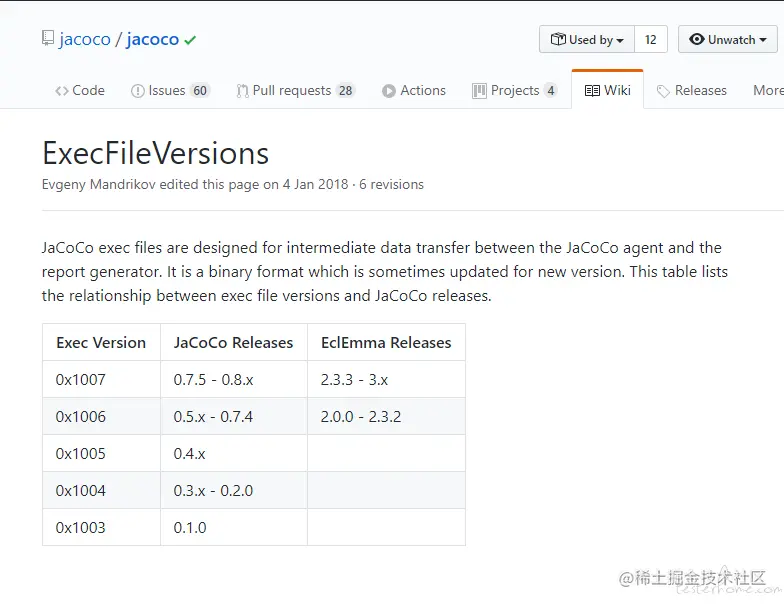Open the More tab menu
The width and height of the screenshot is (784, 605).
tap(768, 90)
